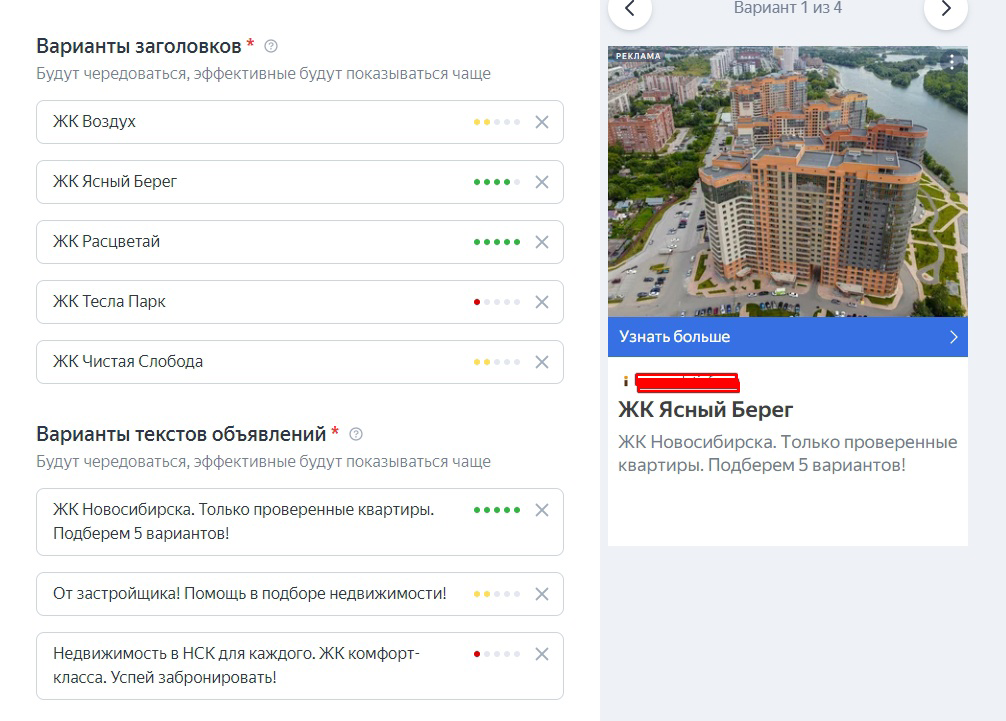Edit the Недвижимость в НСК ad text field

pos(300,666)
